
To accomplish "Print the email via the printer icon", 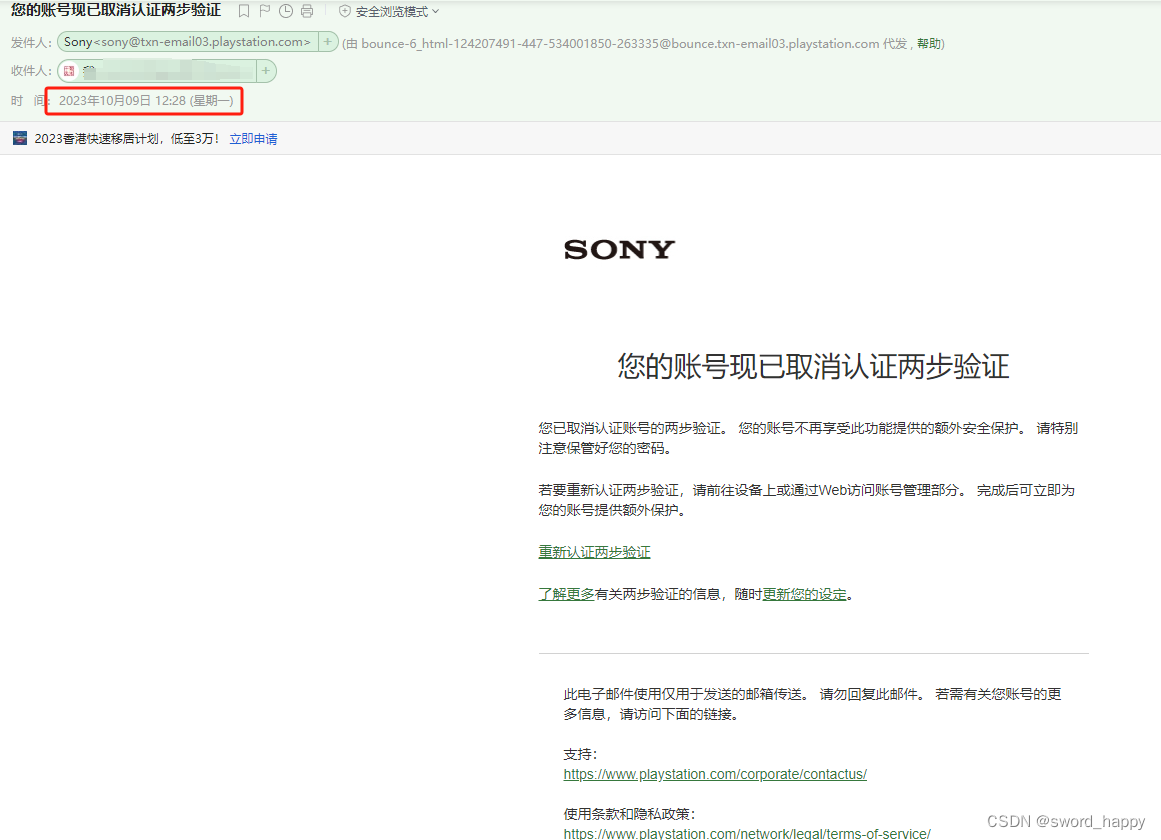I will pyautogui.click(x=307, y=11).
